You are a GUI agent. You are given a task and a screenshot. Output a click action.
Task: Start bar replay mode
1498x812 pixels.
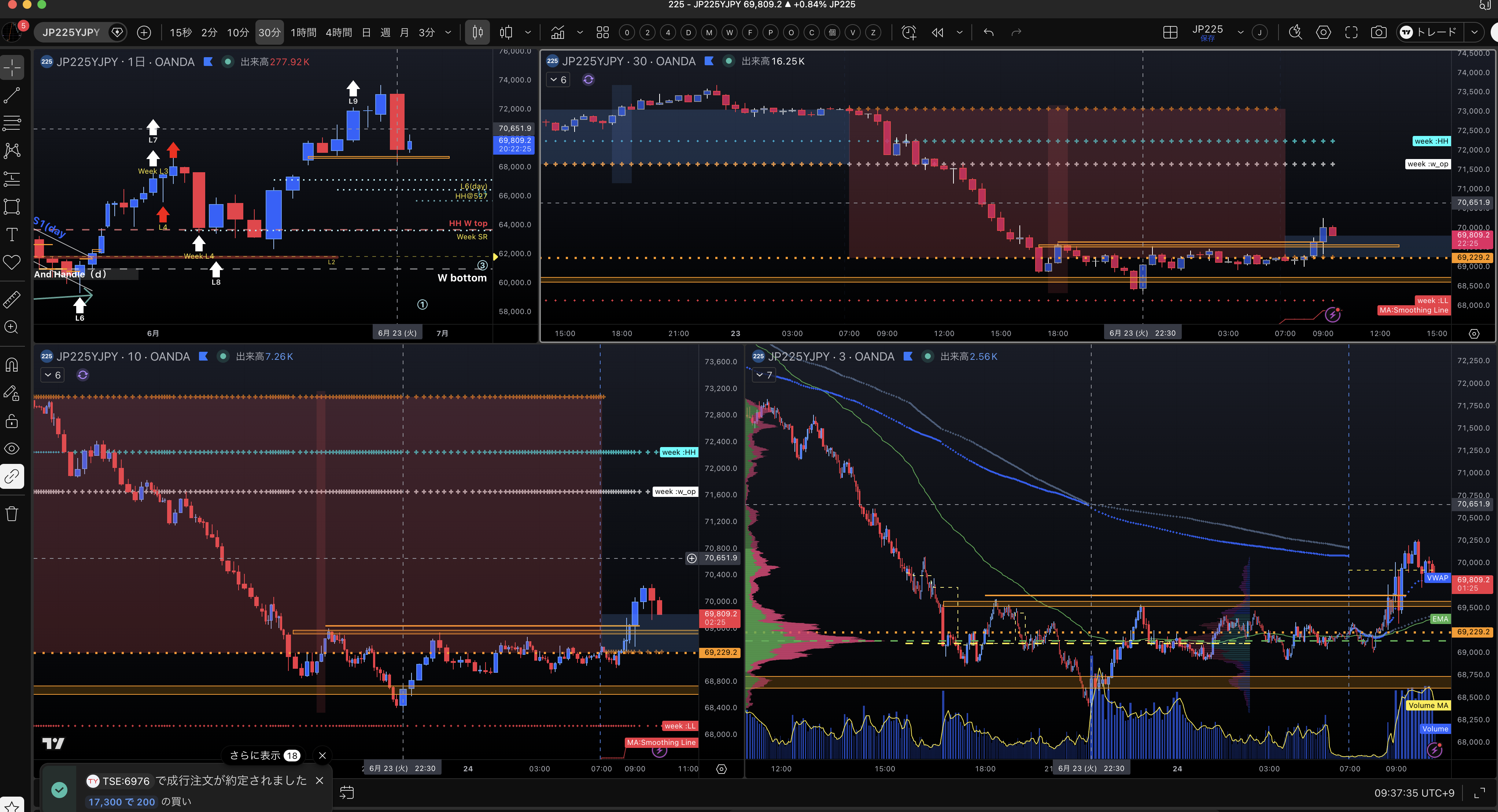(937, 33)
